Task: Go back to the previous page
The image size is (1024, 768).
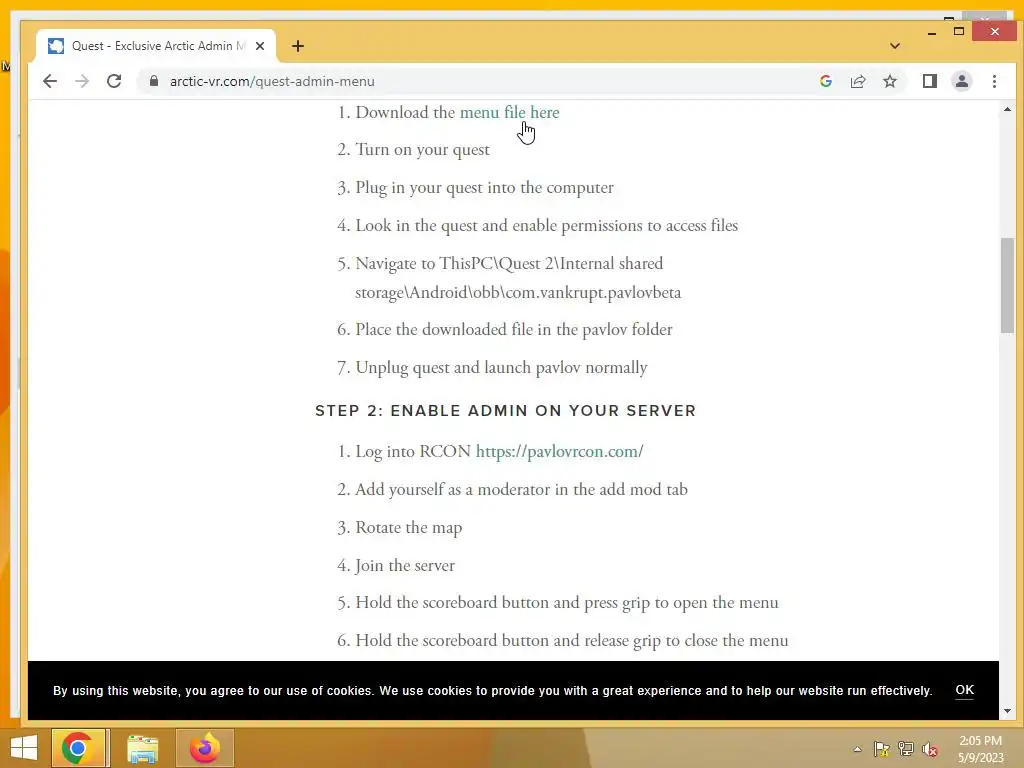Action: [50, 81]
